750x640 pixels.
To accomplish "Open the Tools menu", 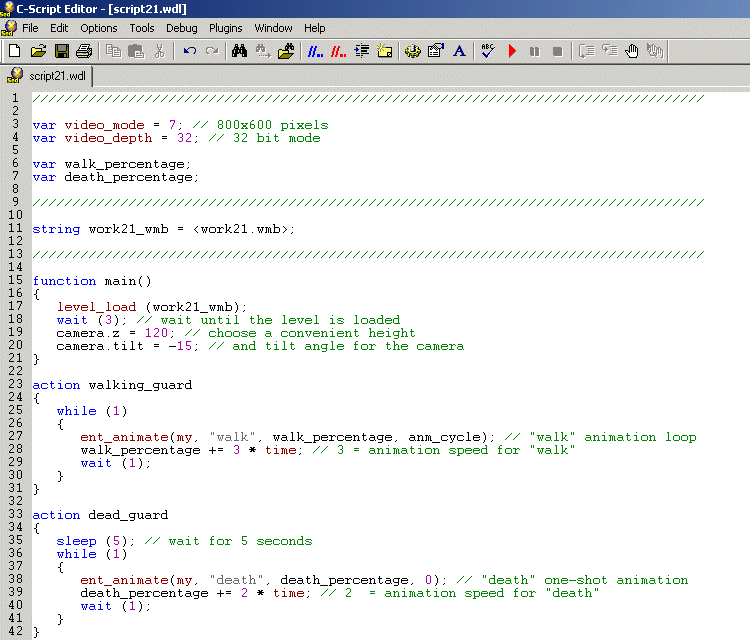I will pos(142,28).
